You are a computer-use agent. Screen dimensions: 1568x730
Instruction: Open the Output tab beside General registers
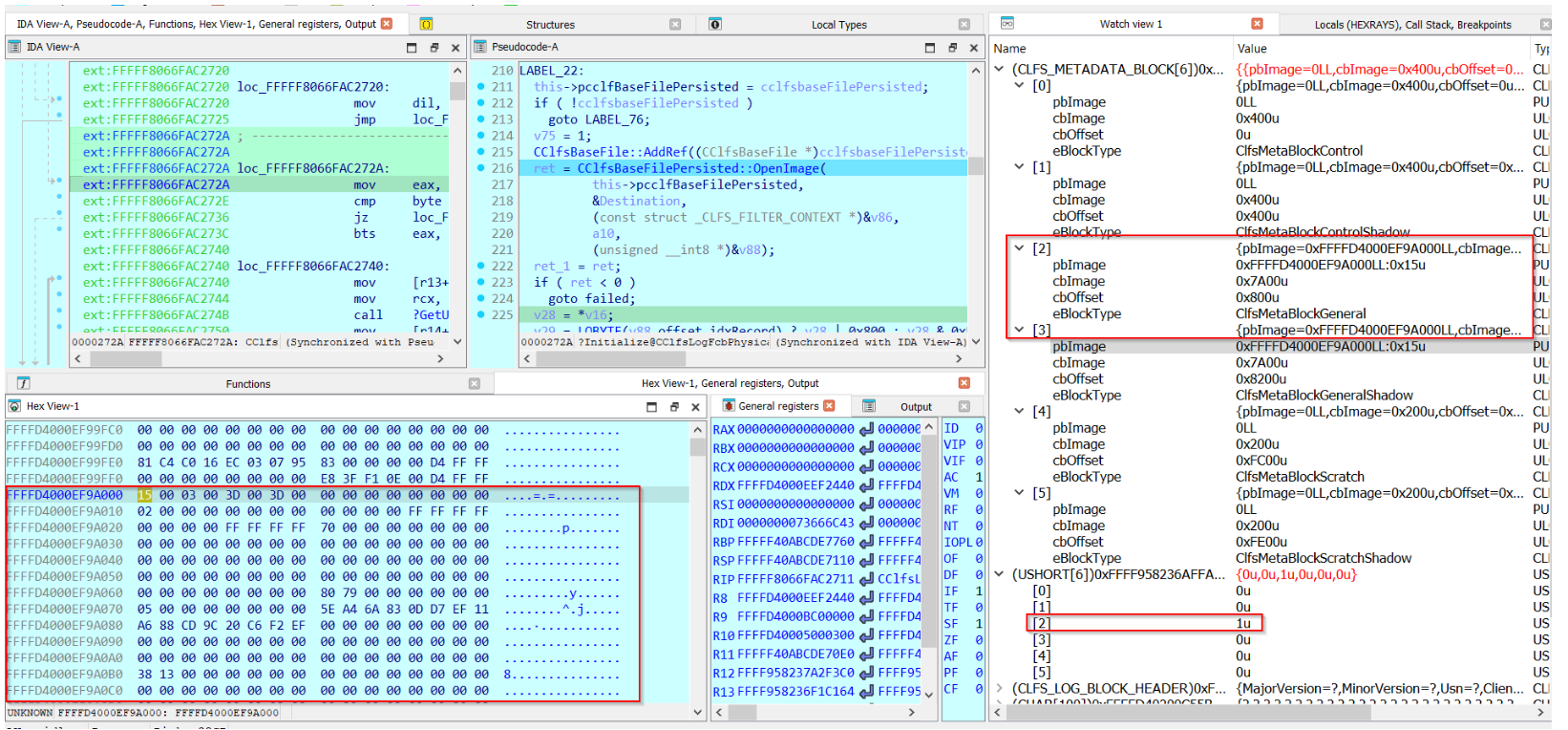point(916,407)
